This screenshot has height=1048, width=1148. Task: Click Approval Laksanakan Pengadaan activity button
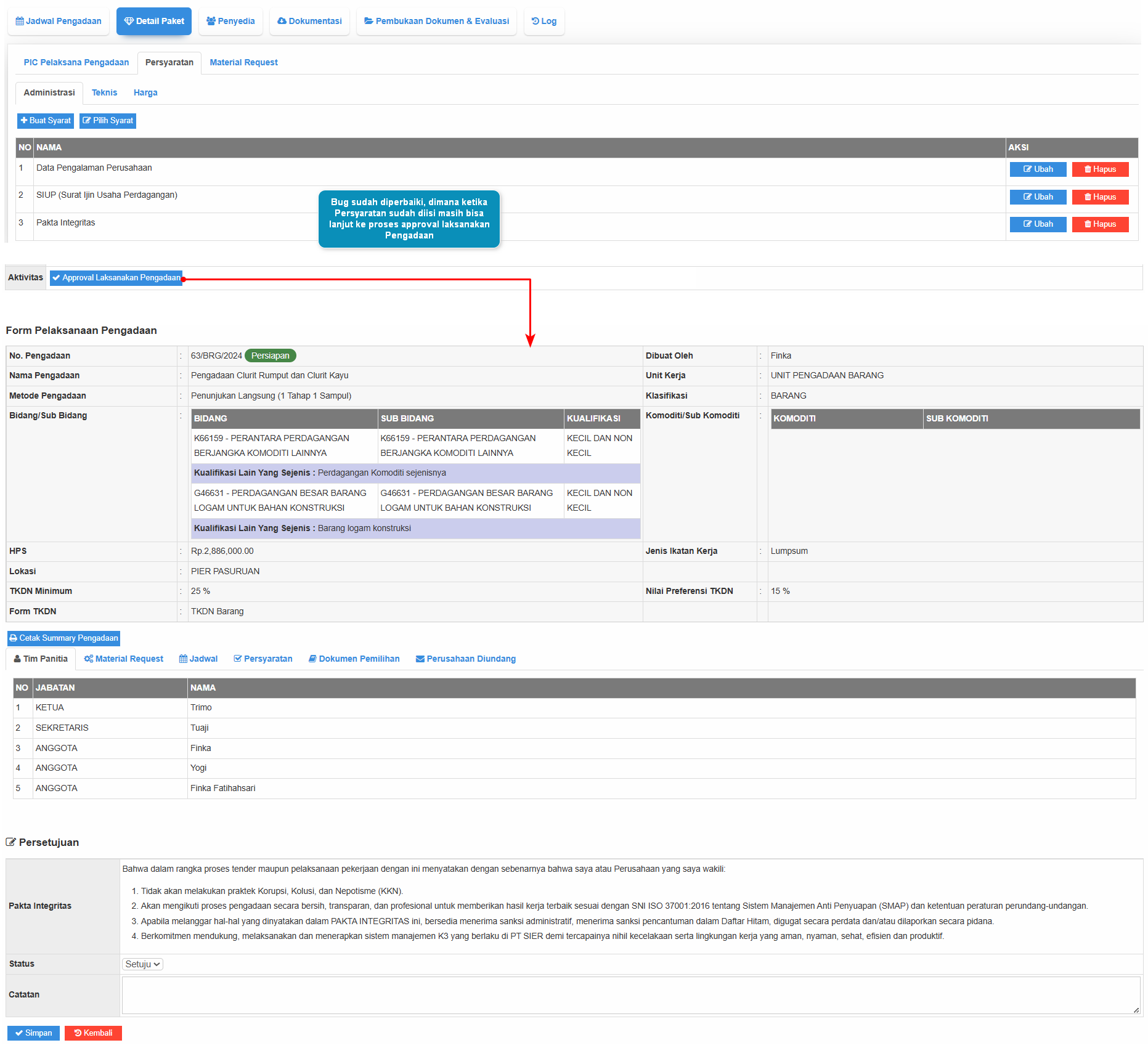click(x=116, y=278)
